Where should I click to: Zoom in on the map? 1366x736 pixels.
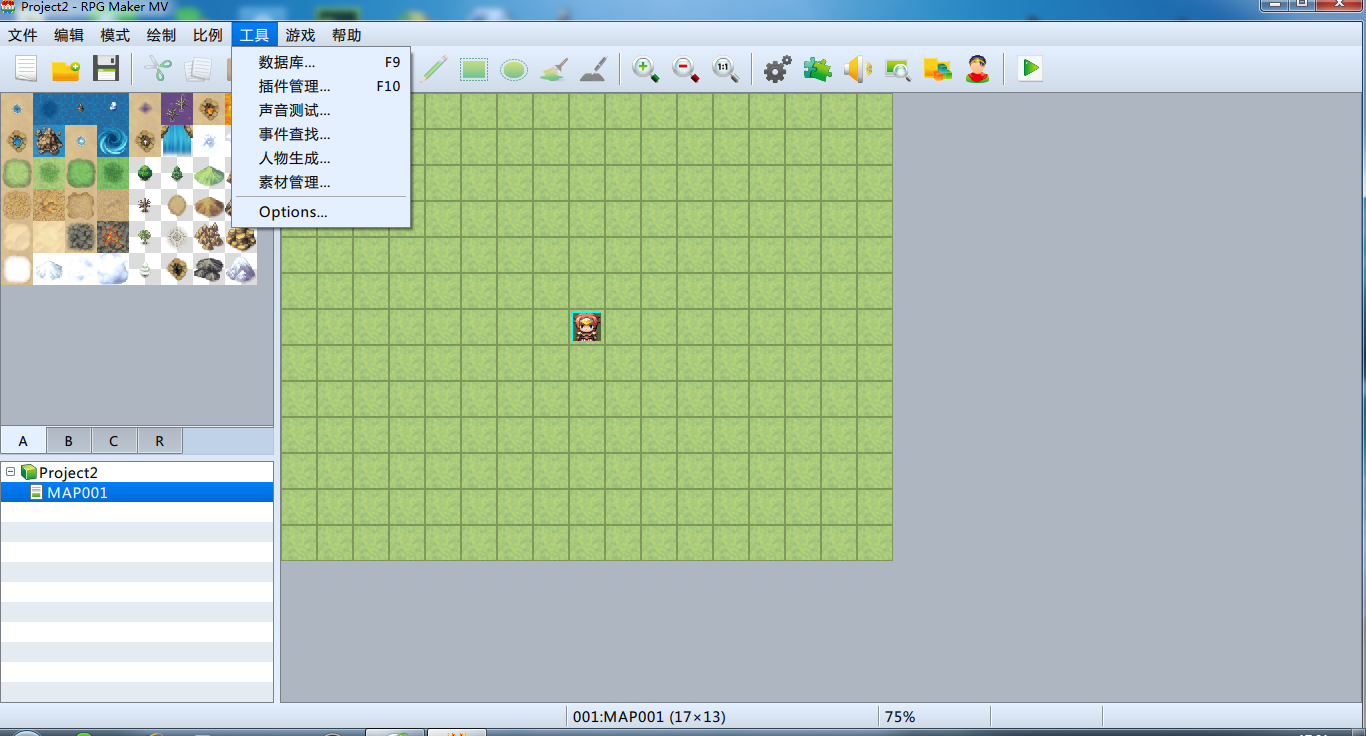point(646,69)
